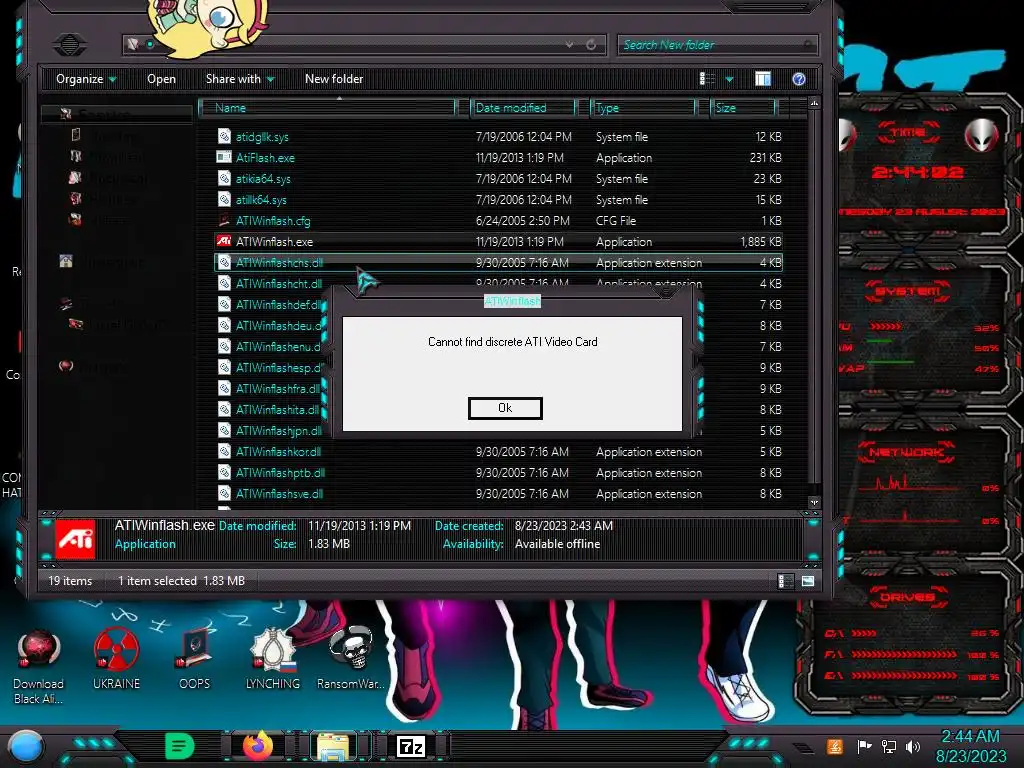Open the Organize menu
This screenshot has width=1024, height=768.
[86, 79]
